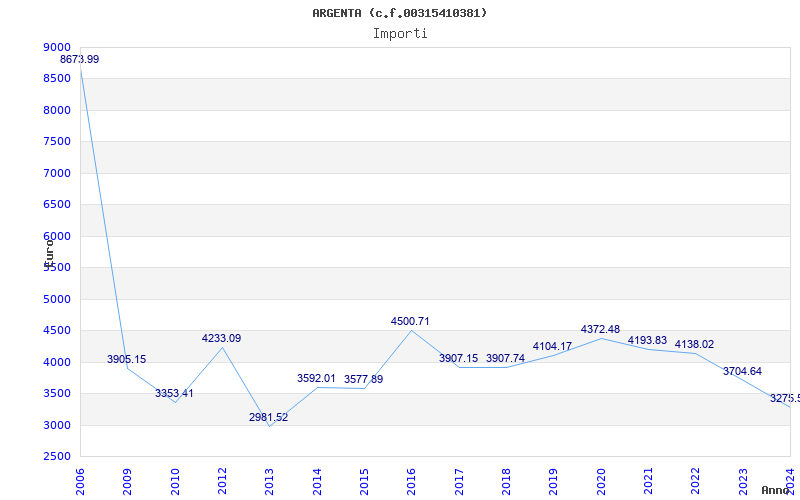Viewport: 800px width, 500px height.
Task: Click the chart title ARGENTA (c.f.00315410381)
Action: pos(399,13)
